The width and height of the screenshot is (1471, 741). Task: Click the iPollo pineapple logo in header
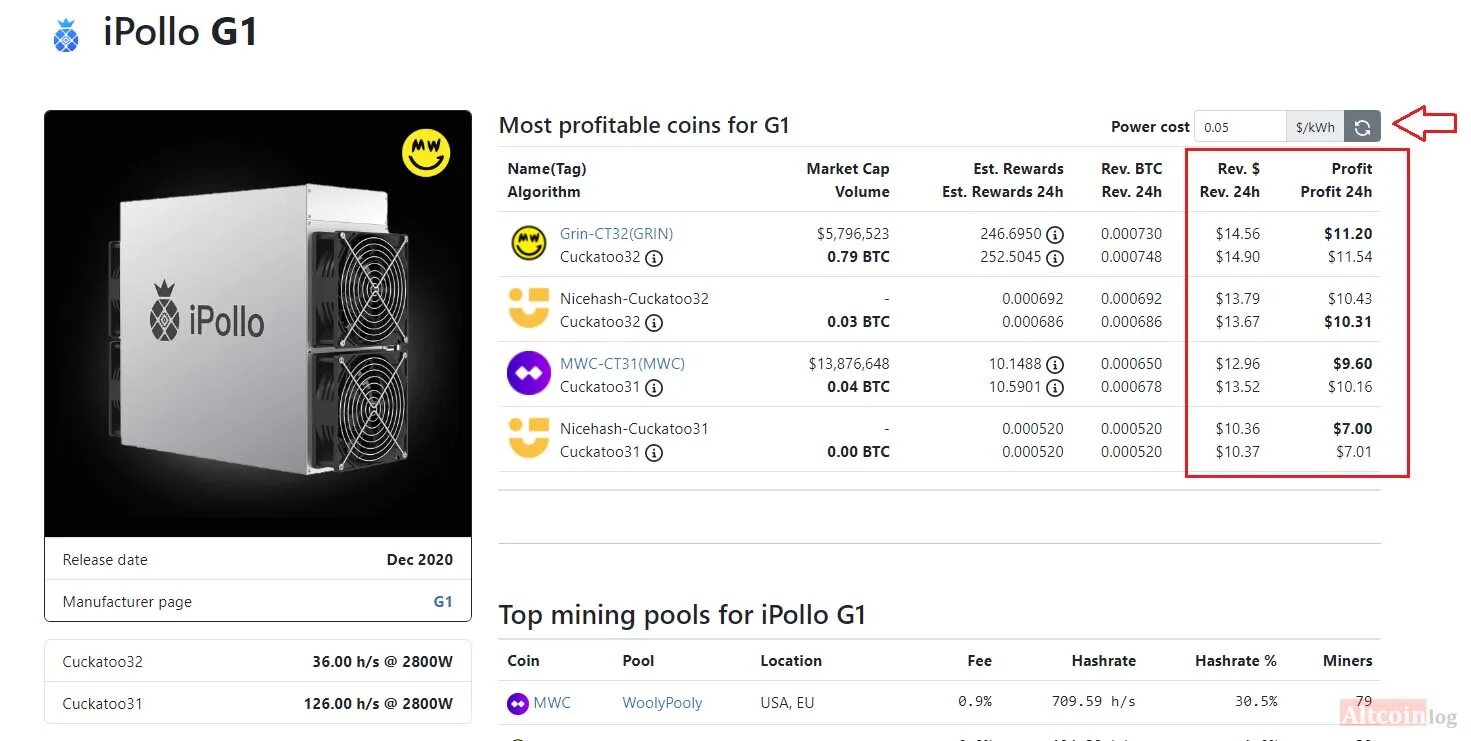pyautogui.click(x=66, y=35)
